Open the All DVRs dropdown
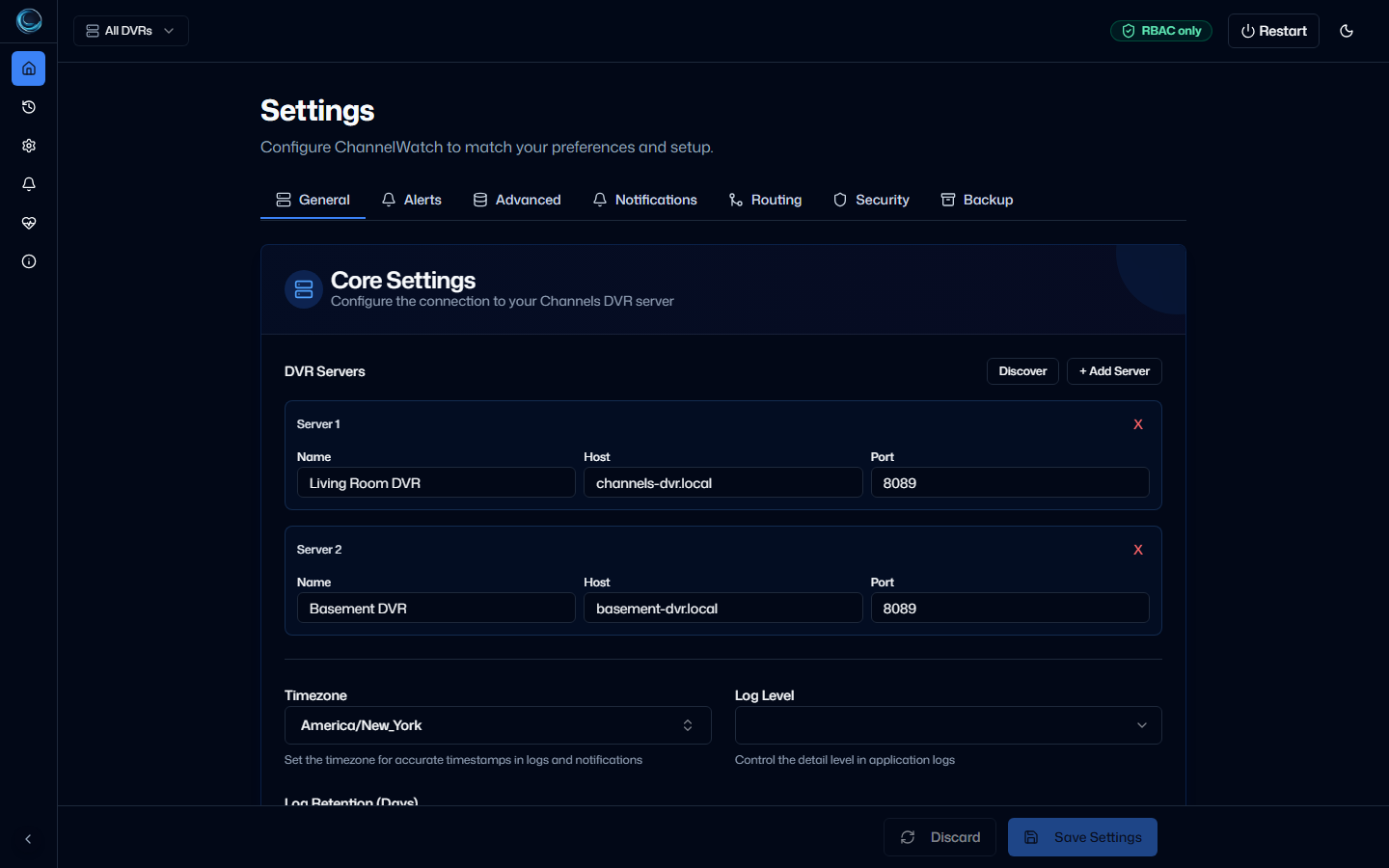Screen dimensions: 1389x868 point(131,31)
